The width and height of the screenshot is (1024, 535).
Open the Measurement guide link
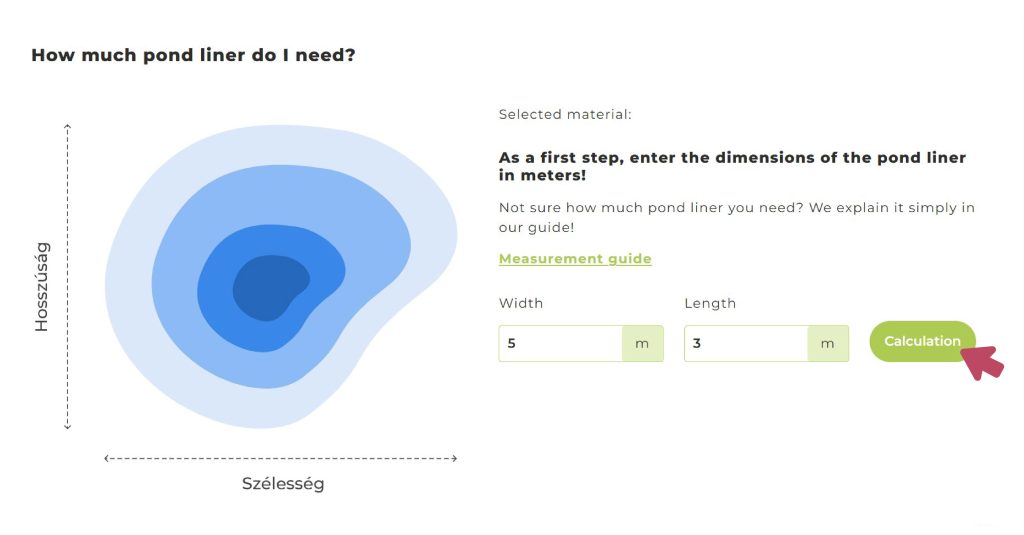tap(575, 259)
